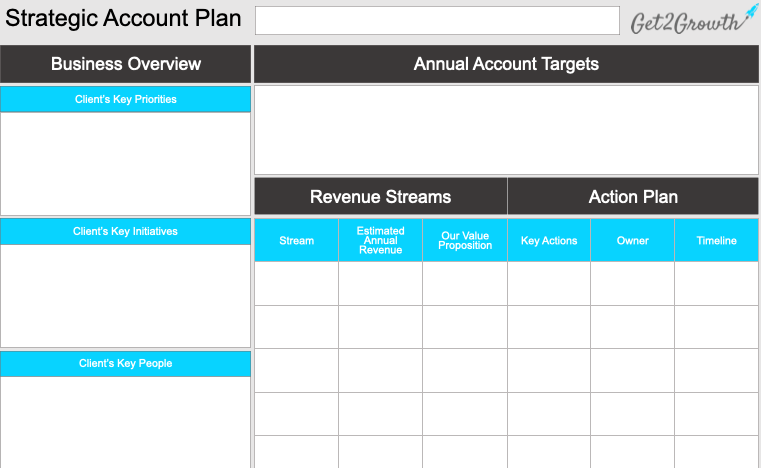The height and width of the screenshot is (468, 761).
Task: Click the Timeline column header
Action: point(716,241)
